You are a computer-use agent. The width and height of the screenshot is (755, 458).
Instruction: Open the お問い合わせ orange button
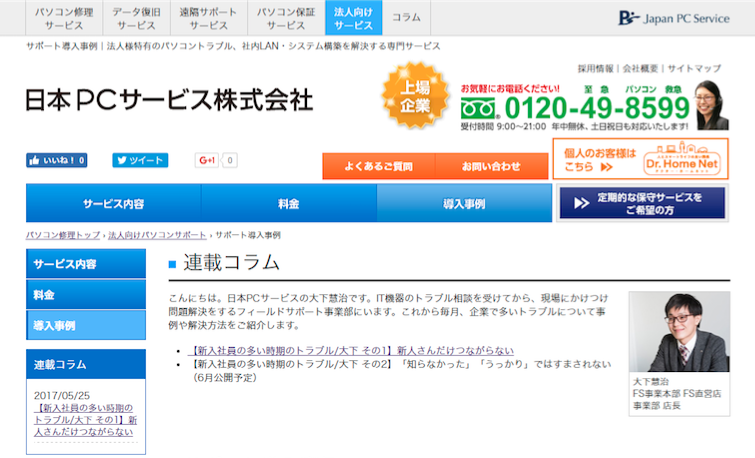[x=491, y=166]
